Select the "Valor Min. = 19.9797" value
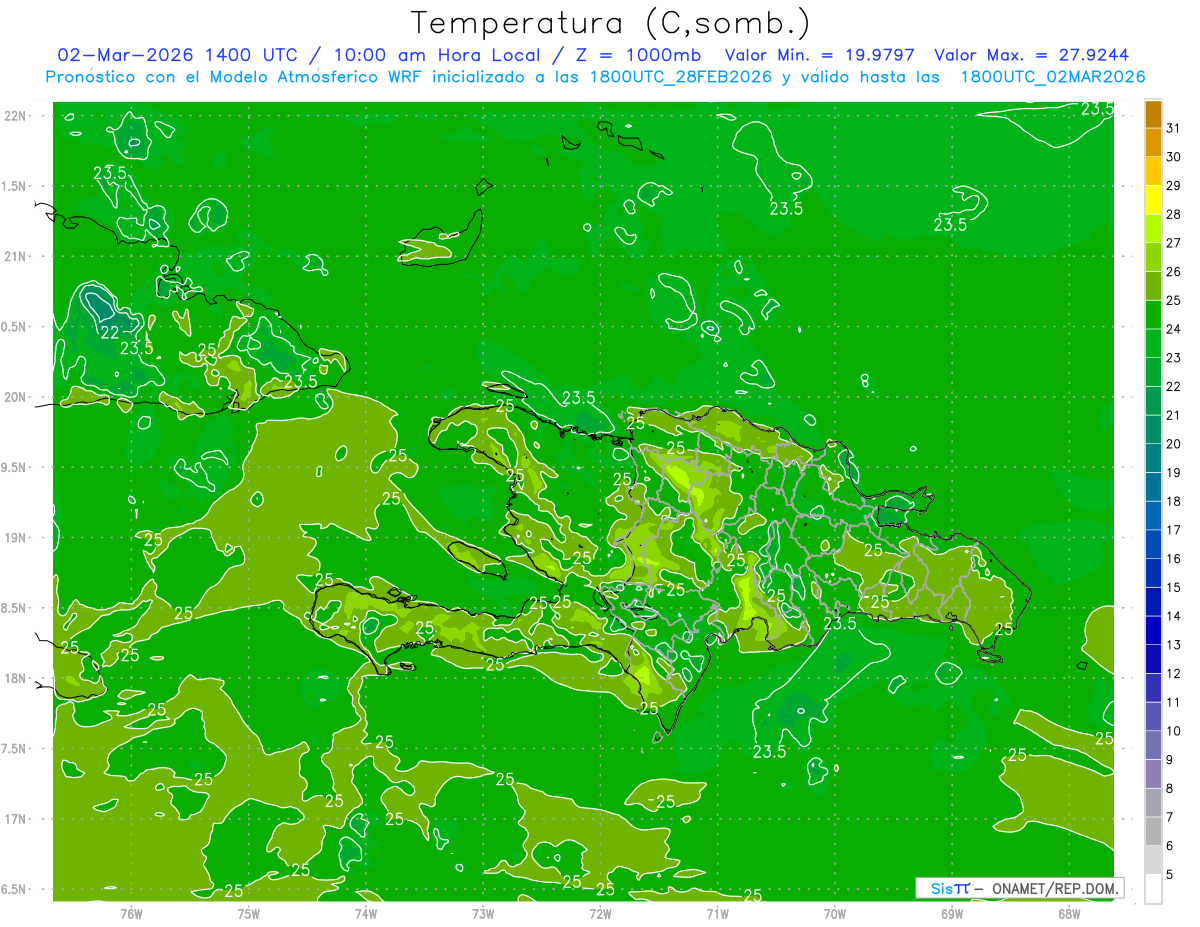This screenshot has width=1200, height=927. (821, 55)
